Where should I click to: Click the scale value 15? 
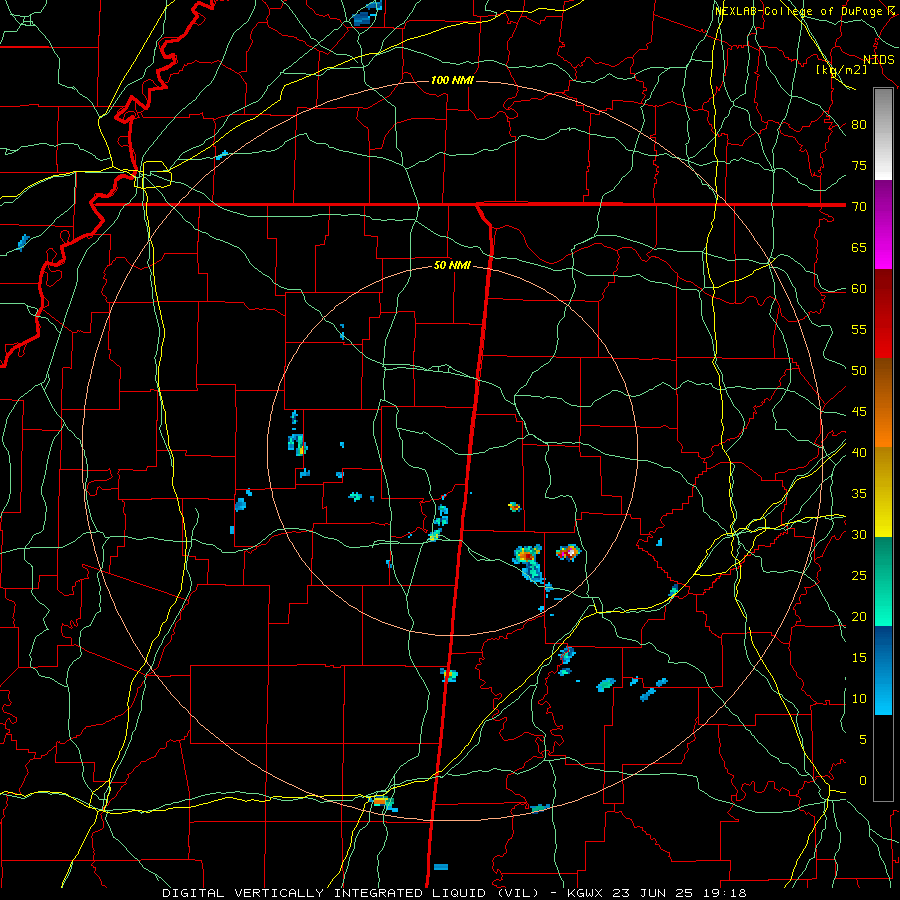tap(859, 657)
